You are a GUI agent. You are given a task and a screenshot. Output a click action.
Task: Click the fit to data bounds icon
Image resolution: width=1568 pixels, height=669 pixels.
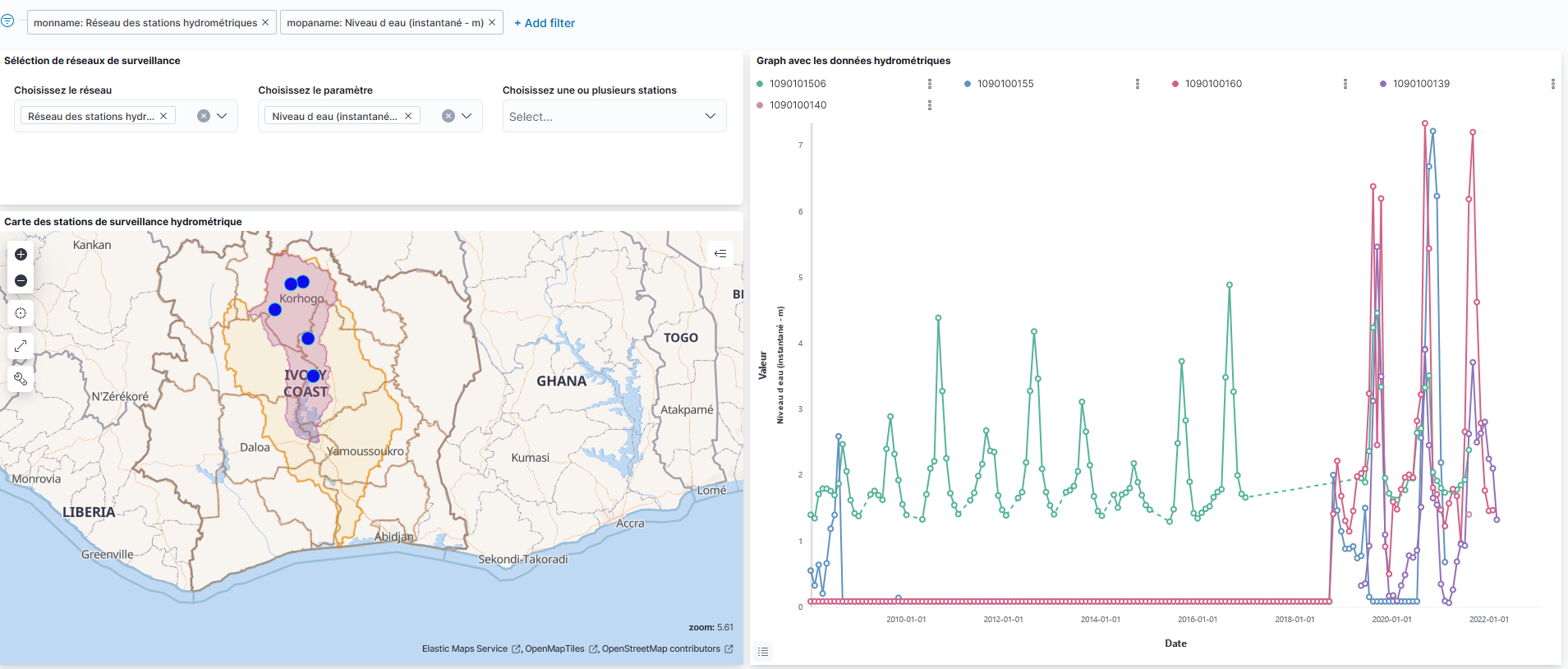pos(21,313)
